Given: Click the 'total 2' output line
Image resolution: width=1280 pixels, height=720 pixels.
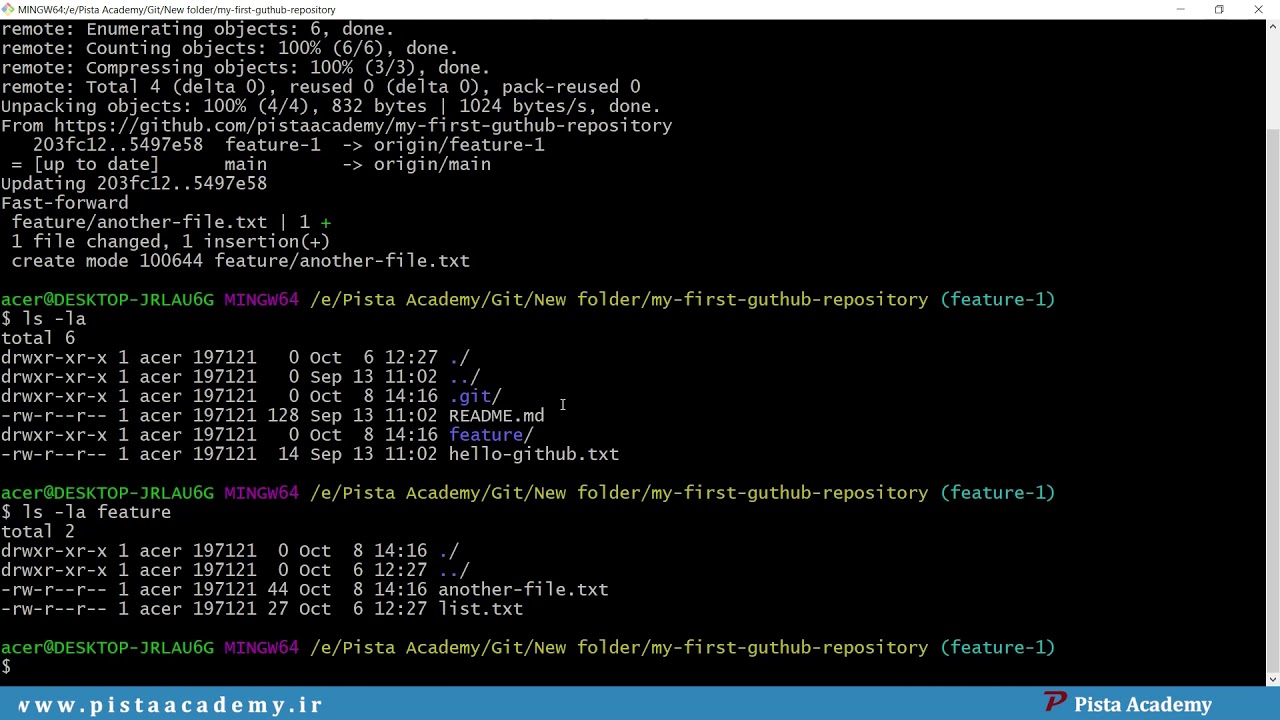Looking at the screenshot, I should [x=38, y=532].
